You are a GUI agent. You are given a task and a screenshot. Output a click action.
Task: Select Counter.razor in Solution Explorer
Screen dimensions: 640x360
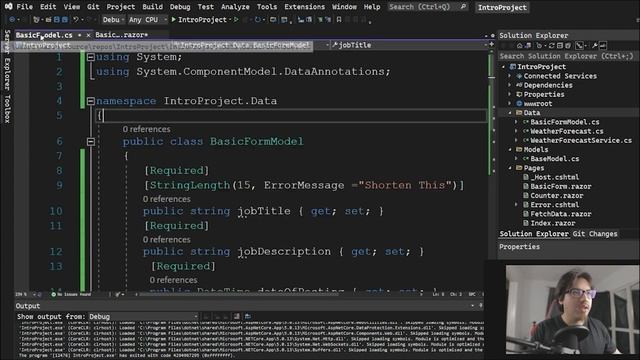tap(556, 196)
